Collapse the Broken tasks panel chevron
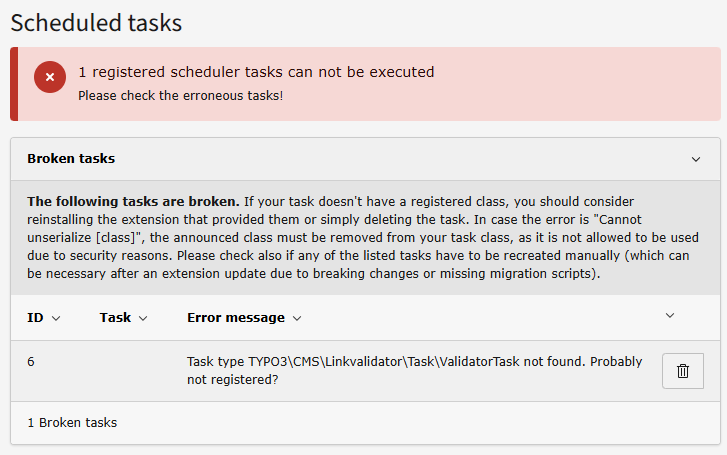727x455 pixels. click(696, 159)
